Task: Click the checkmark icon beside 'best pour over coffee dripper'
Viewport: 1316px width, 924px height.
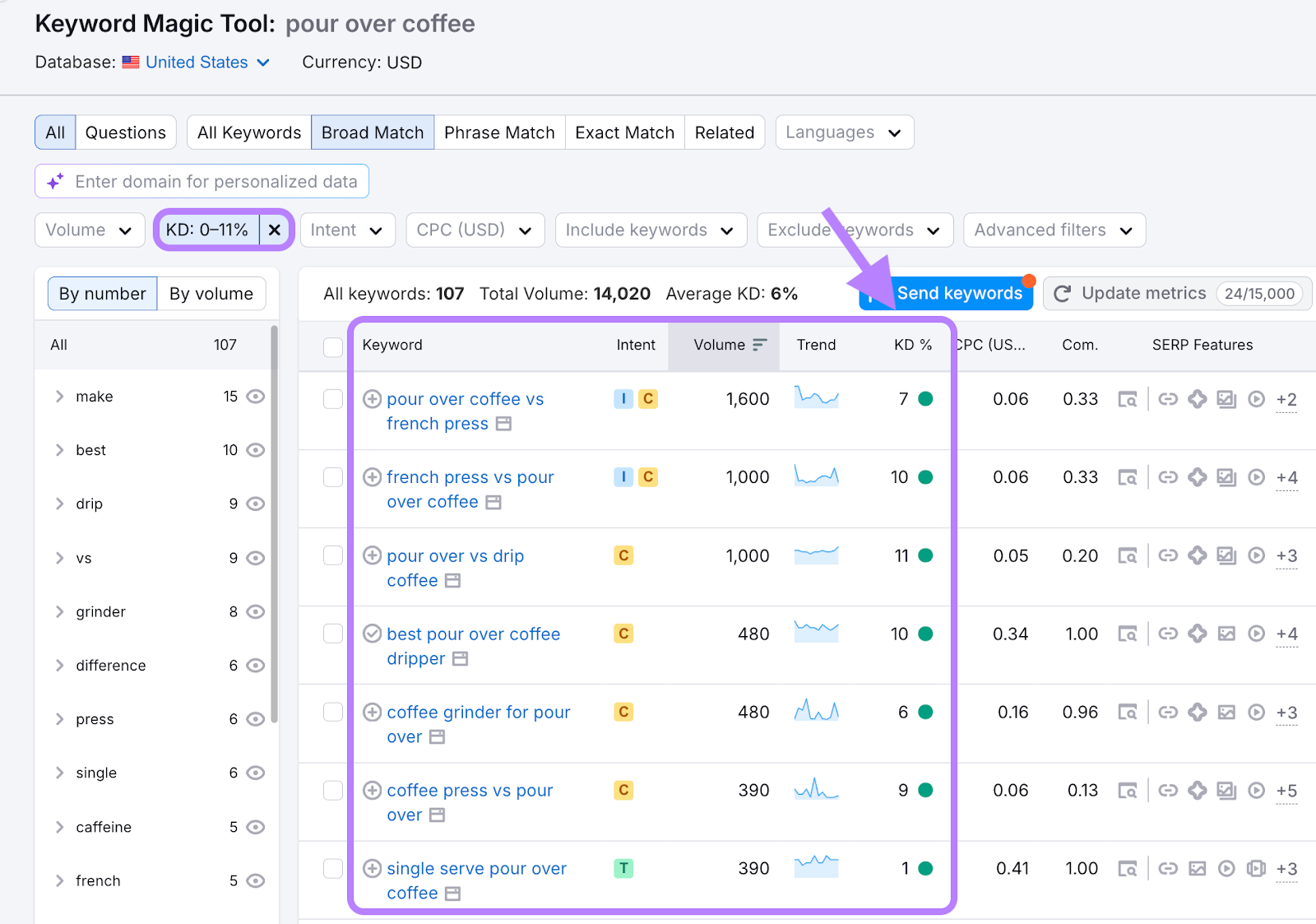Action: tap(372, 634)
